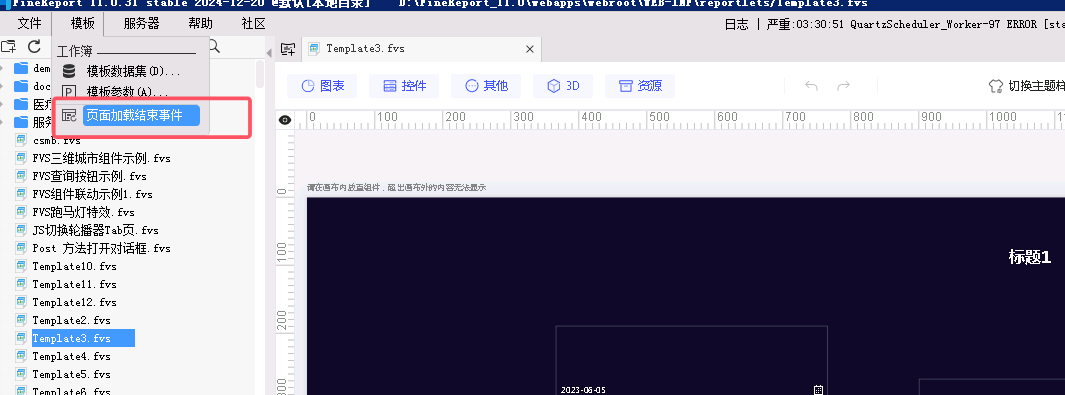Expand the doc folder in tree

3,86
